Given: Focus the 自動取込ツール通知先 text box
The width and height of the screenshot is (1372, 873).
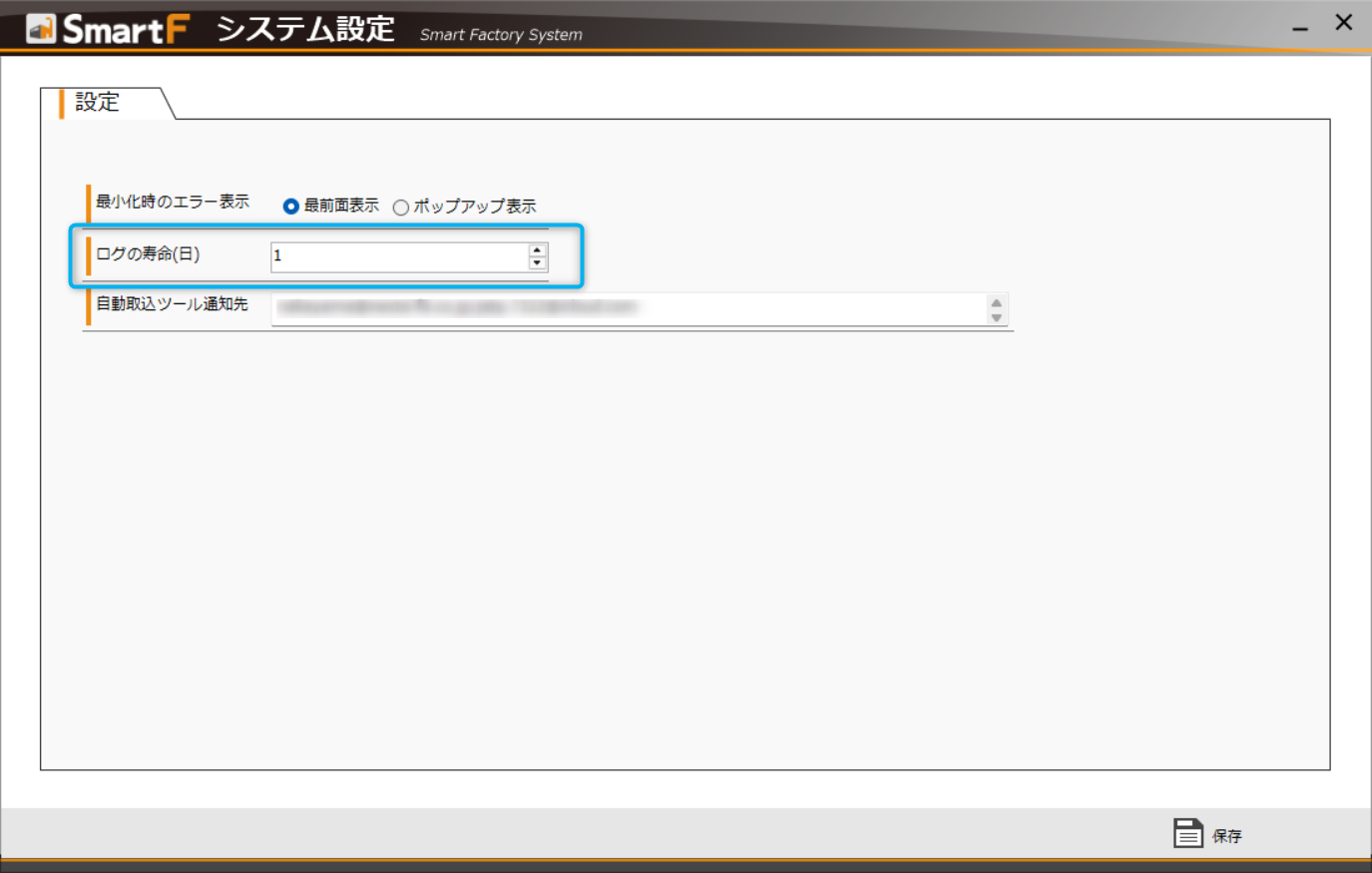Looking at the screenshot, I should tap(629, 308).
